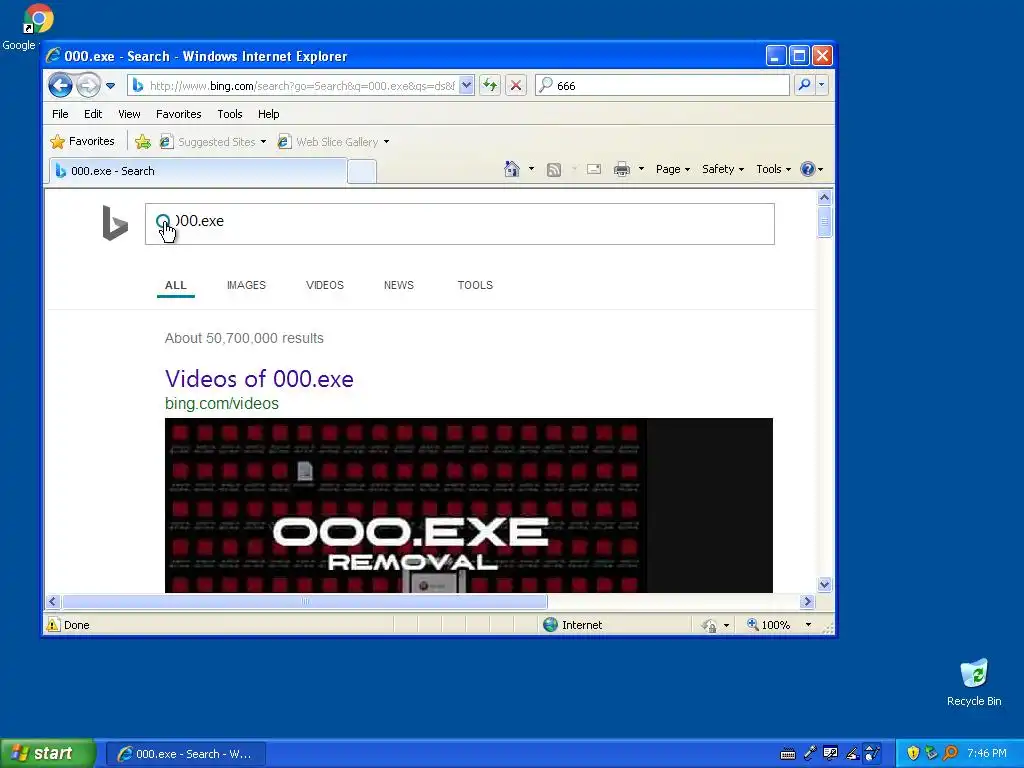Expand the Web Slice Gallery dropdown arrow
Image resolution: width=1024 pixels, height=768 pixels.
(387, 142)
